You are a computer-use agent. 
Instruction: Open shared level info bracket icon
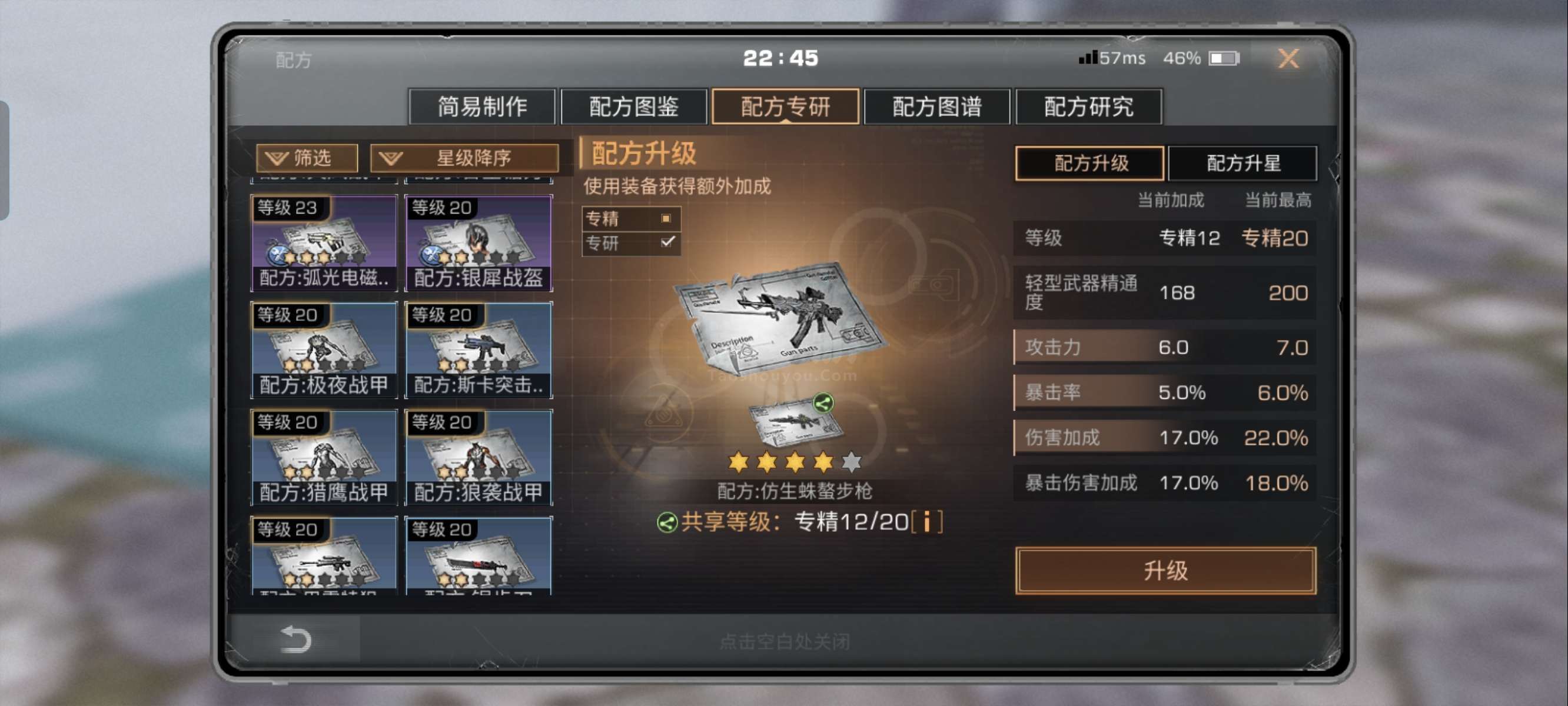click(x=926, y=522)
